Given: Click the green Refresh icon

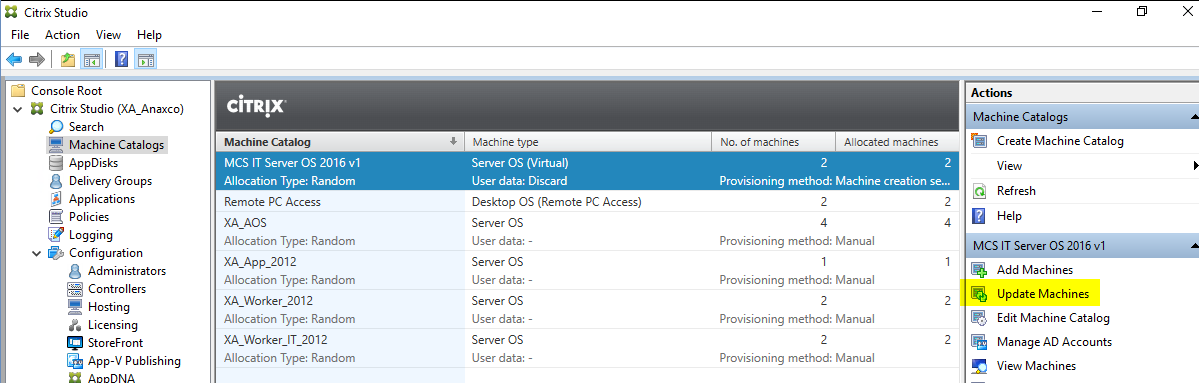Looking at the screenshot, I should (x=979, y=191).
